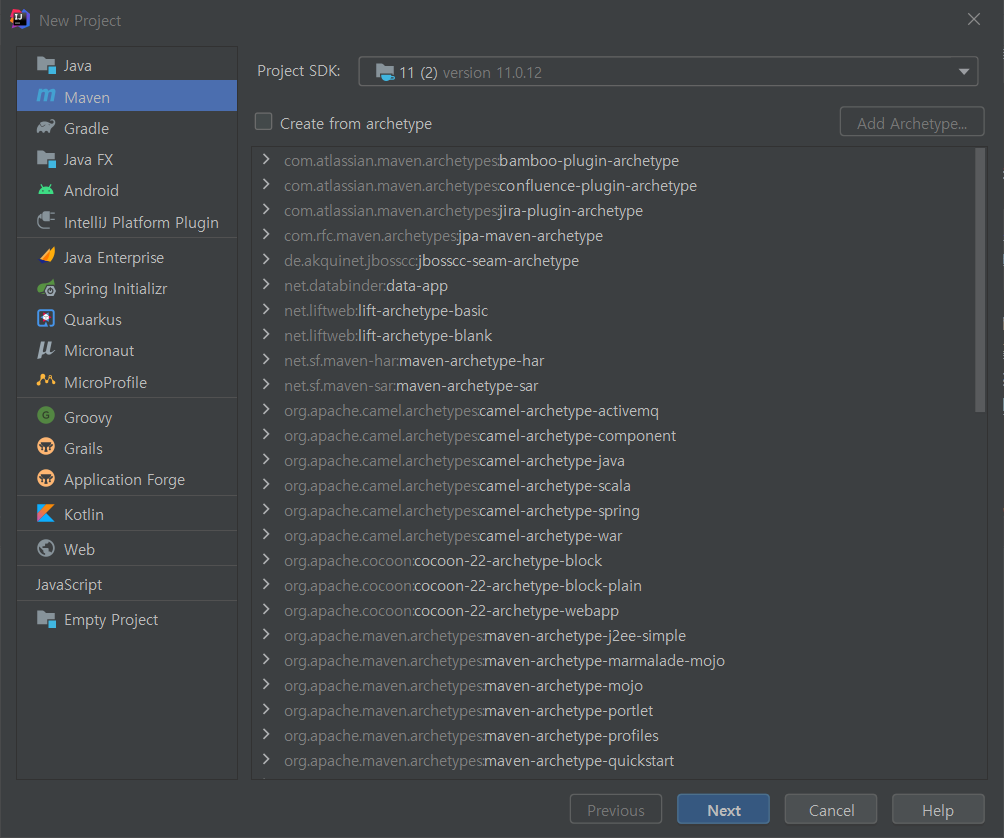Select maven-archetype-portlet row
The height and width of the screenshot is (838, 1004).
614,710
